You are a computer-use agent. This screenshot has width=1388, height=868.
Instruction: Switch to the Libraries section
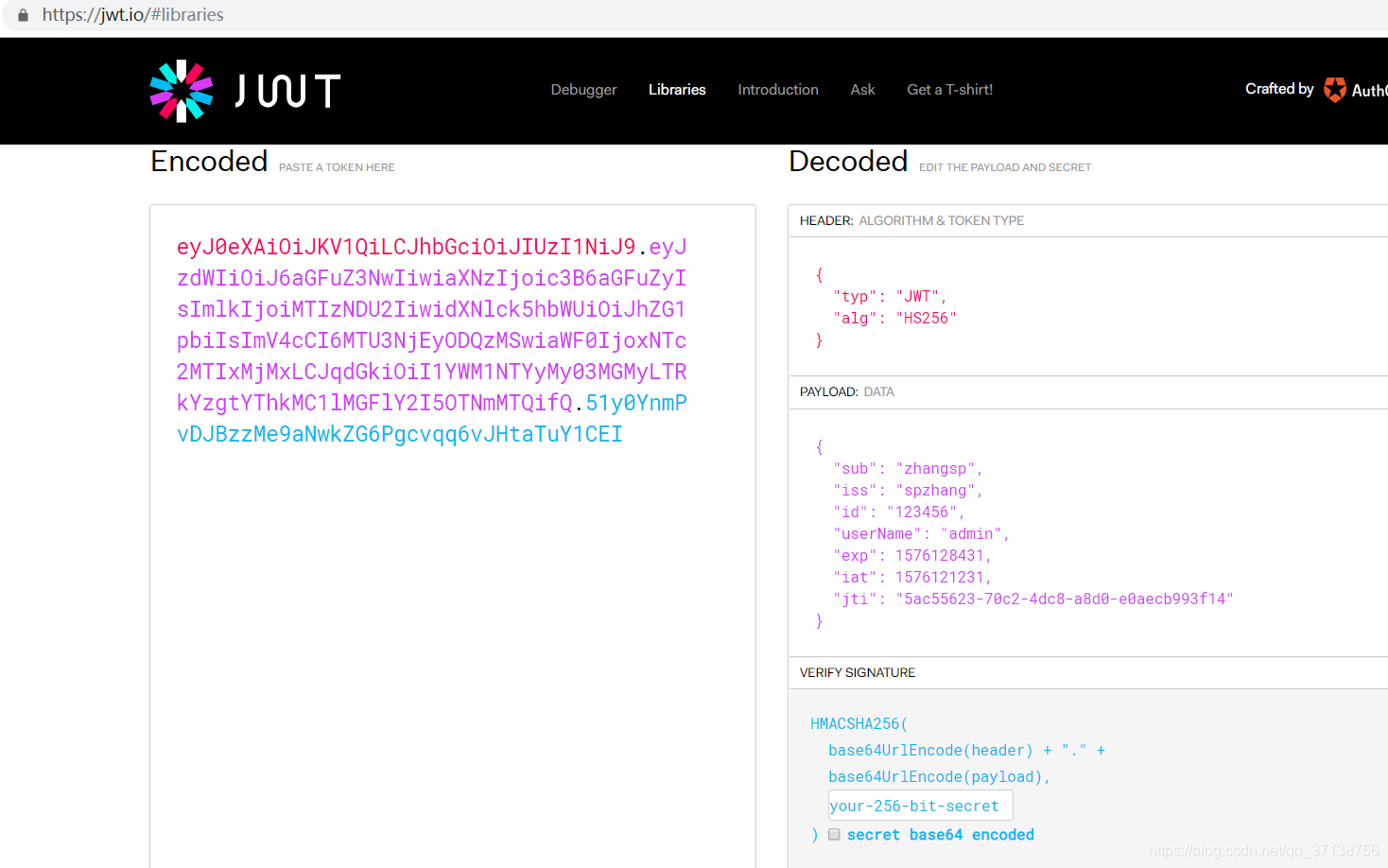pos(677,90)
